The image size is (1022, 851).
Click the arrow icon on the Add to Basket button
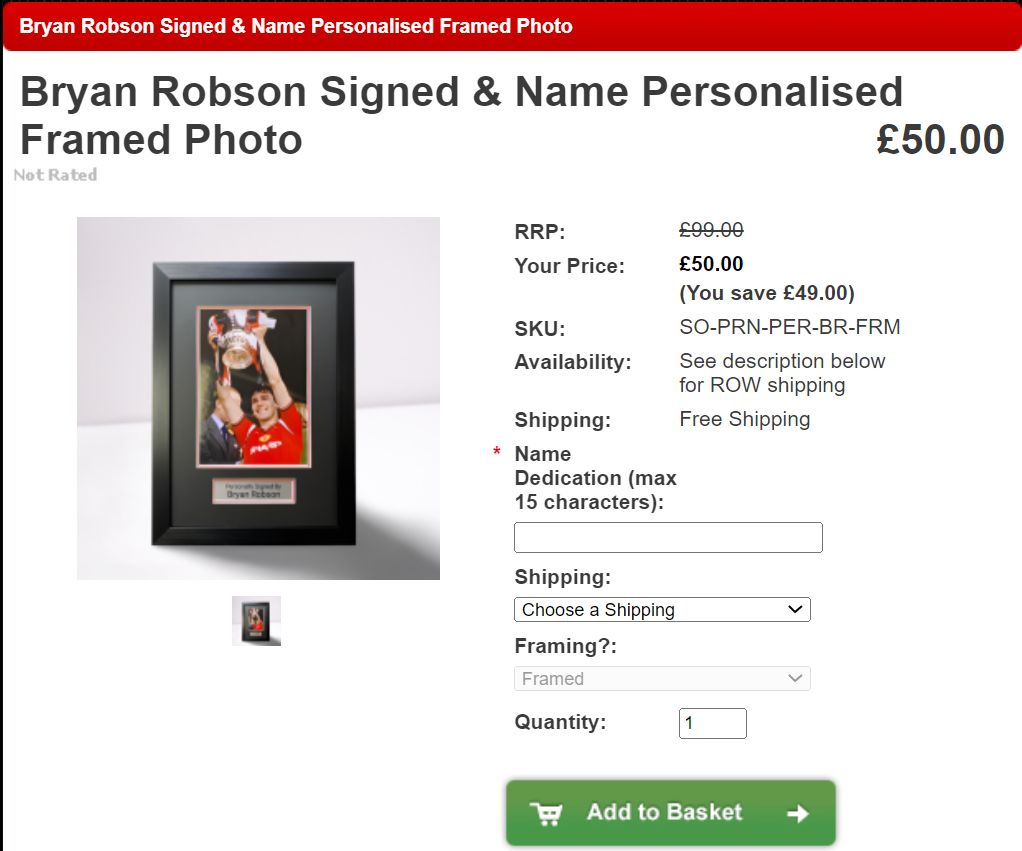coord(798,813)
